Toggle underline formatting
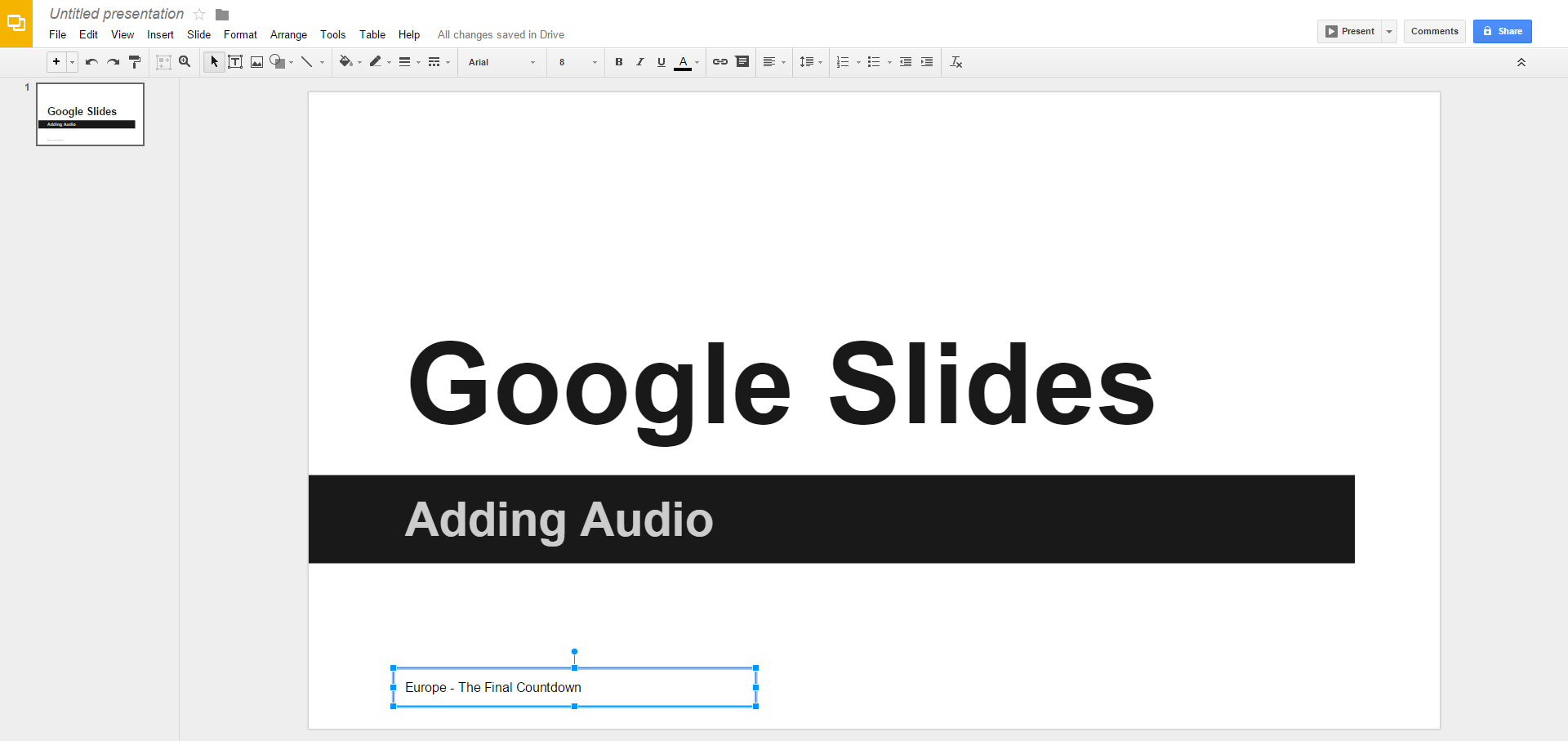 point(661,62)
